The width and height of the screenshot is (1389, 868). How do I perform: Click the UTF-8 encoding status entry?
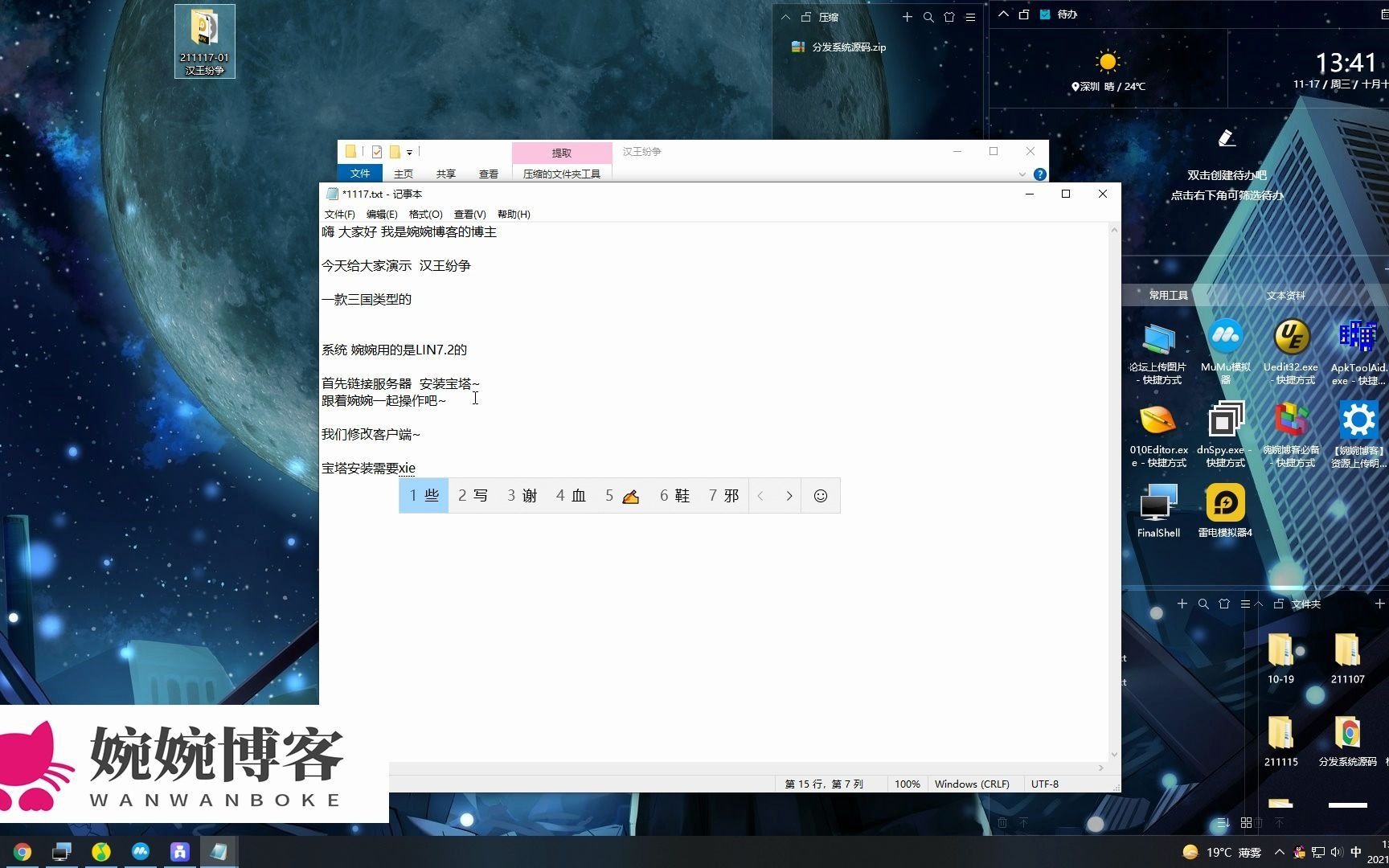(x=1045, y=784)
